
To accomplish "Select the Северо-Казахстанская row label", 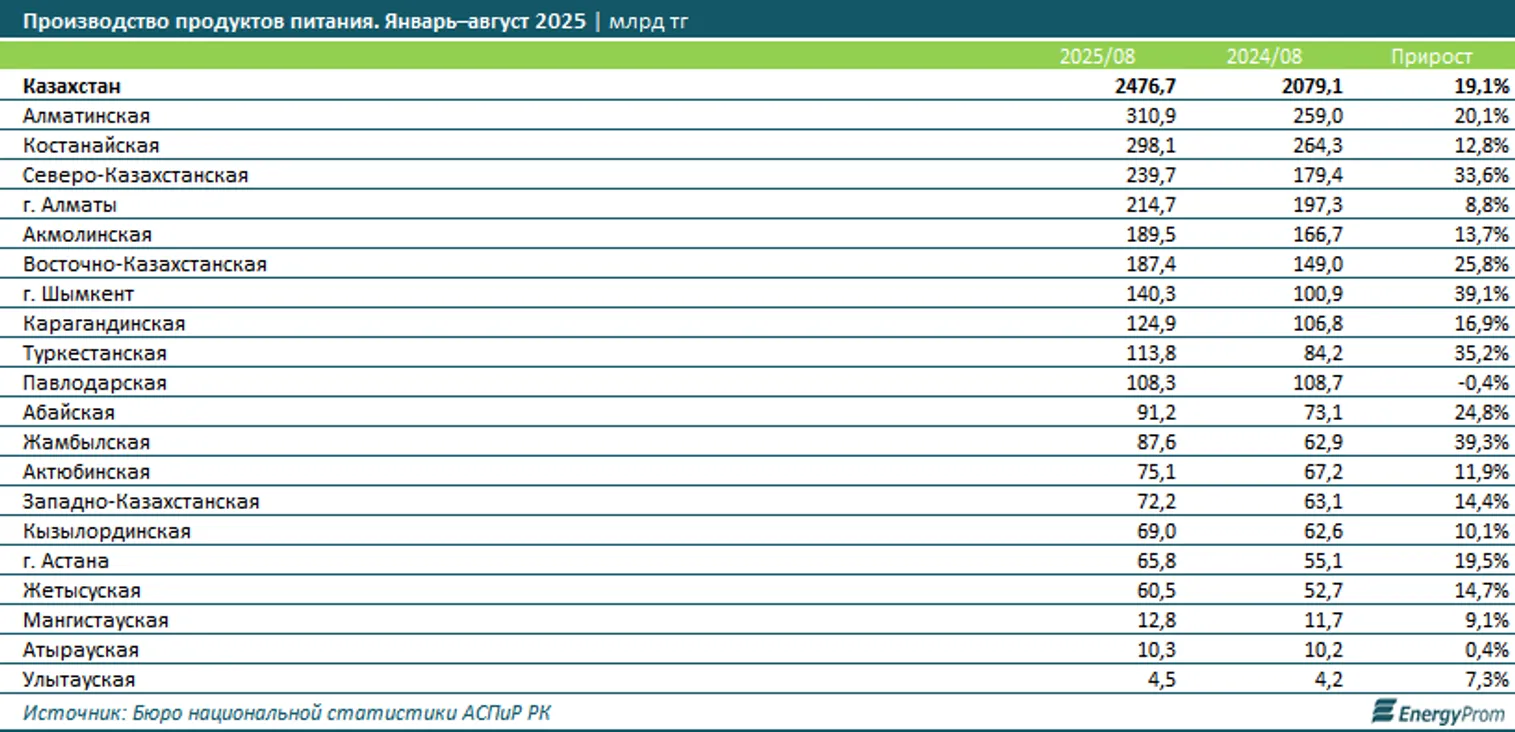I will coord(135,176).
